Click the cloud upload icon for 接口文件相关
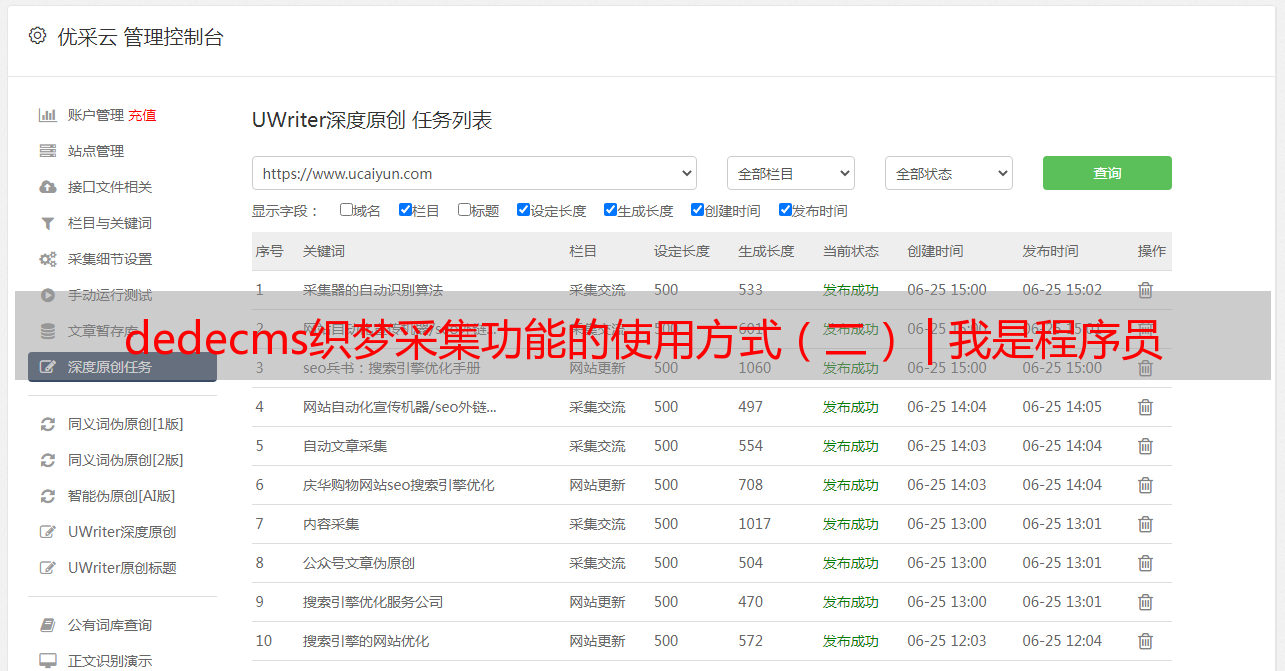The height and width of the screenshot is (671, 1285). tap(47, 187)
